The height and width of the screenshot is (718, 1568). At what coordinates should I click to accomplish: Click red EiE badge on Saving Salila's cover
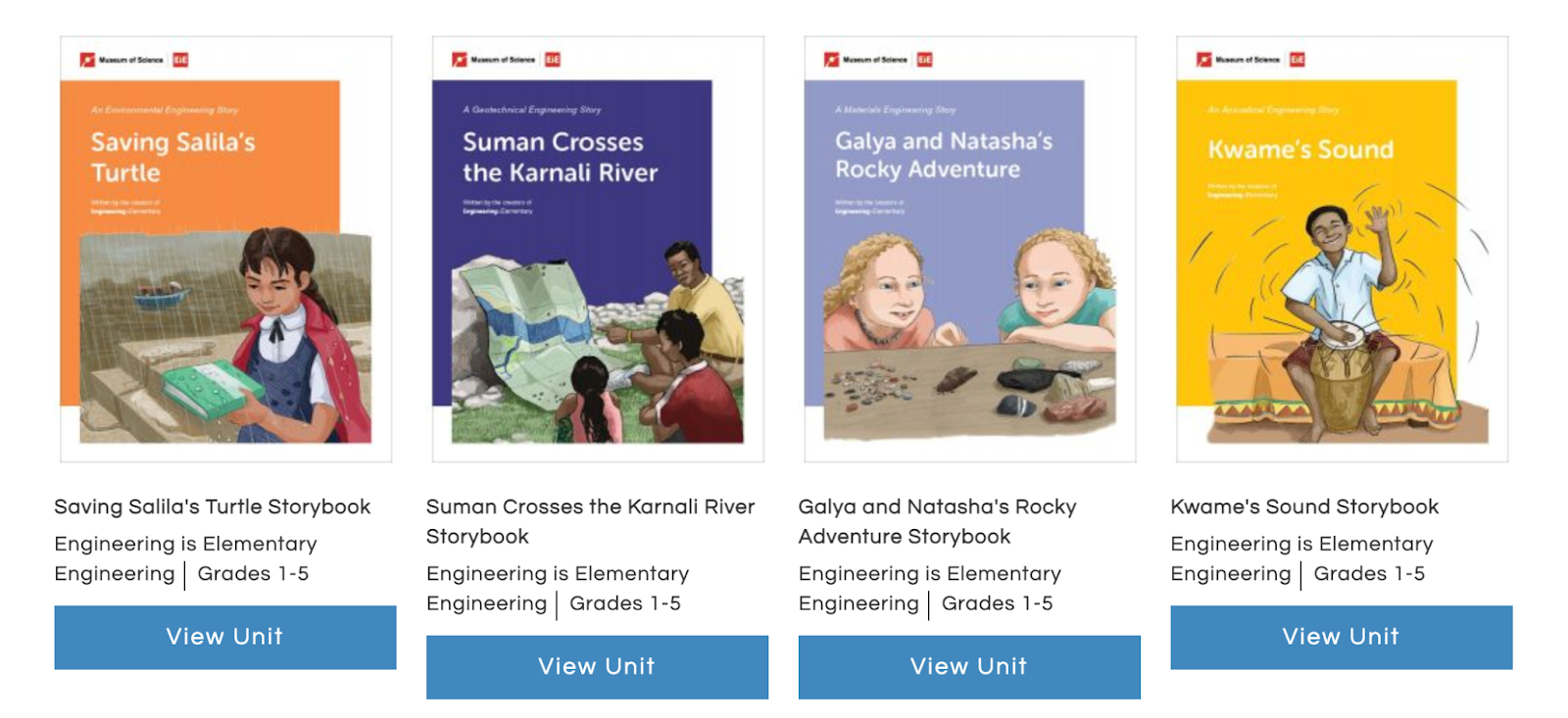coord(180,60)
